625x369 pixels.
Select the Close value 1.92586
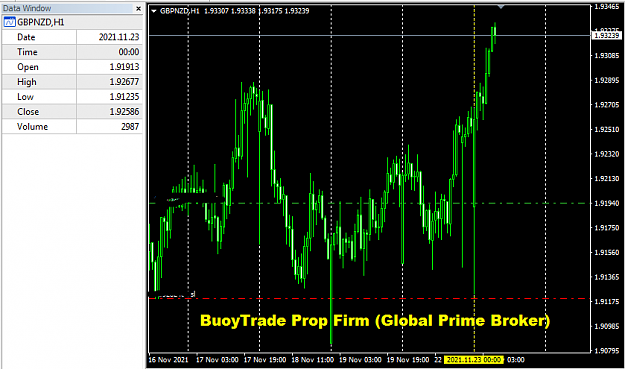pos(124,112)
